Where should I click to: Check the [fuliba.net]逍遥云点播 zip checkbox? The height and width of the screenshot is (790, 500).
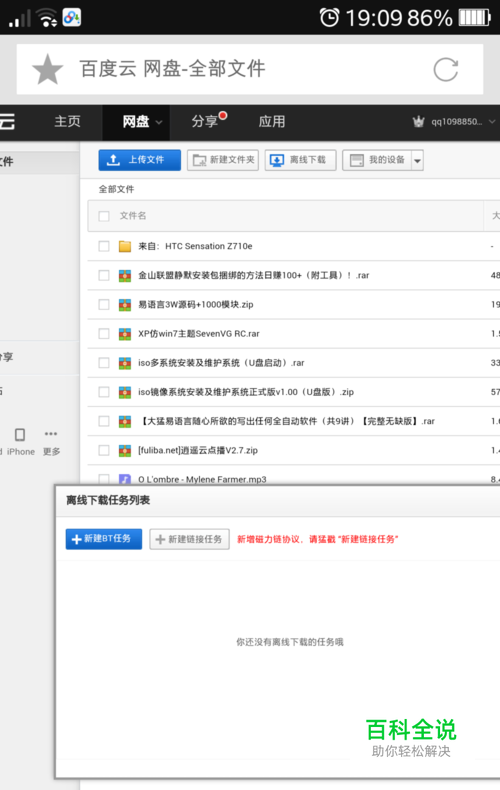[x=104, y=450]
